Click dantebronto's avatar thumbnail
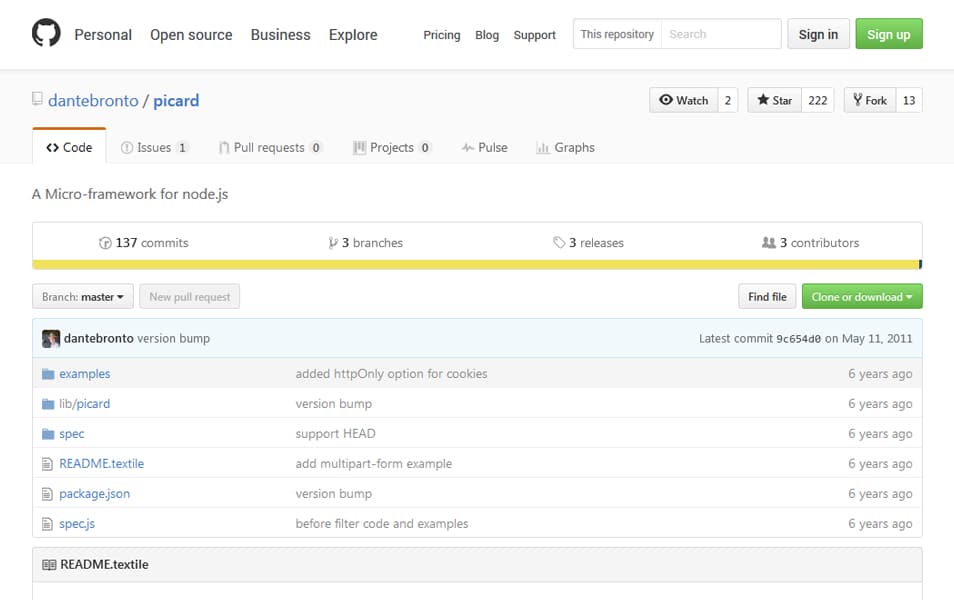The height and width of the screenshot is (600, 954). pyautogui.click(x=51, y=339)
